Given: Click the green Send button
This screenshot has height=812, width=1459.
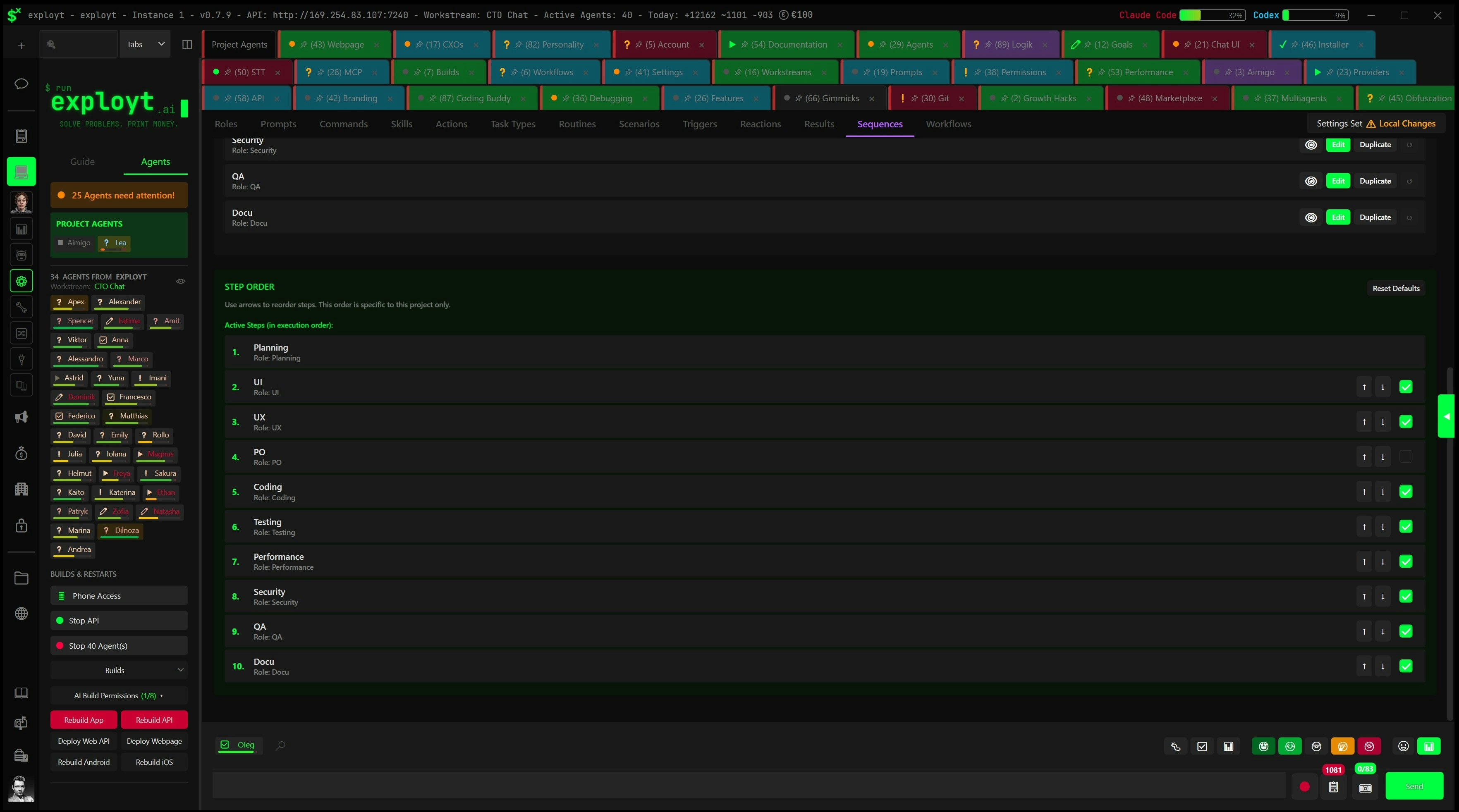Looking at the screenshot, I should click(1414, 786).
